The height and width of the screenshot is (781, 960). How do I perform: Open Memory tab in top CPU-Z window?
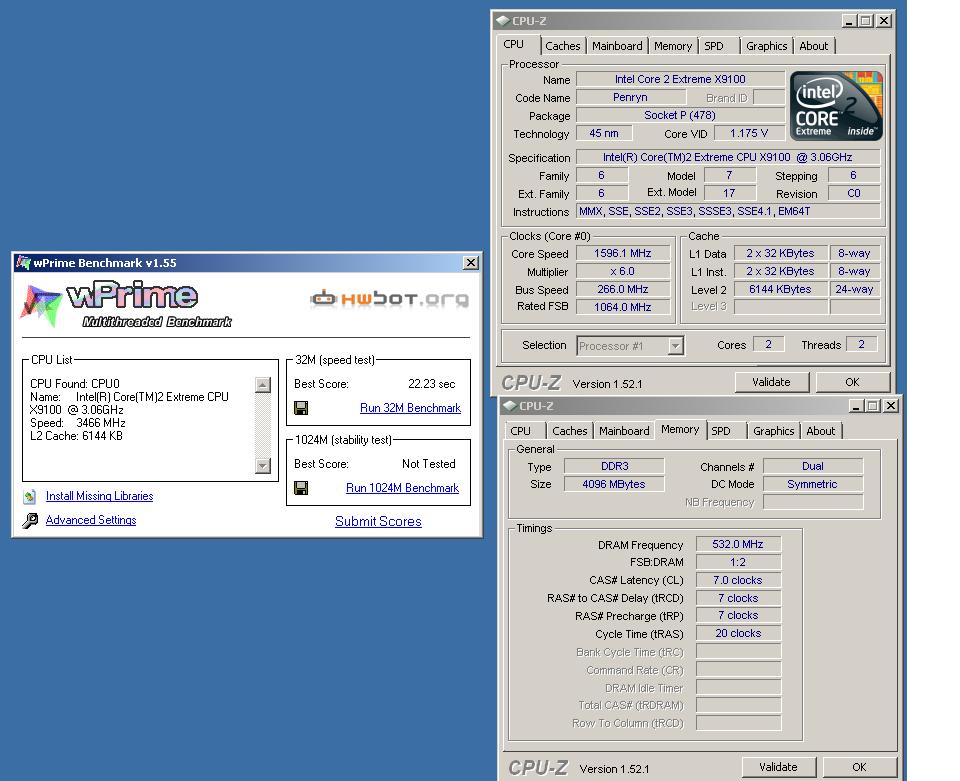(x=673, y=46)
